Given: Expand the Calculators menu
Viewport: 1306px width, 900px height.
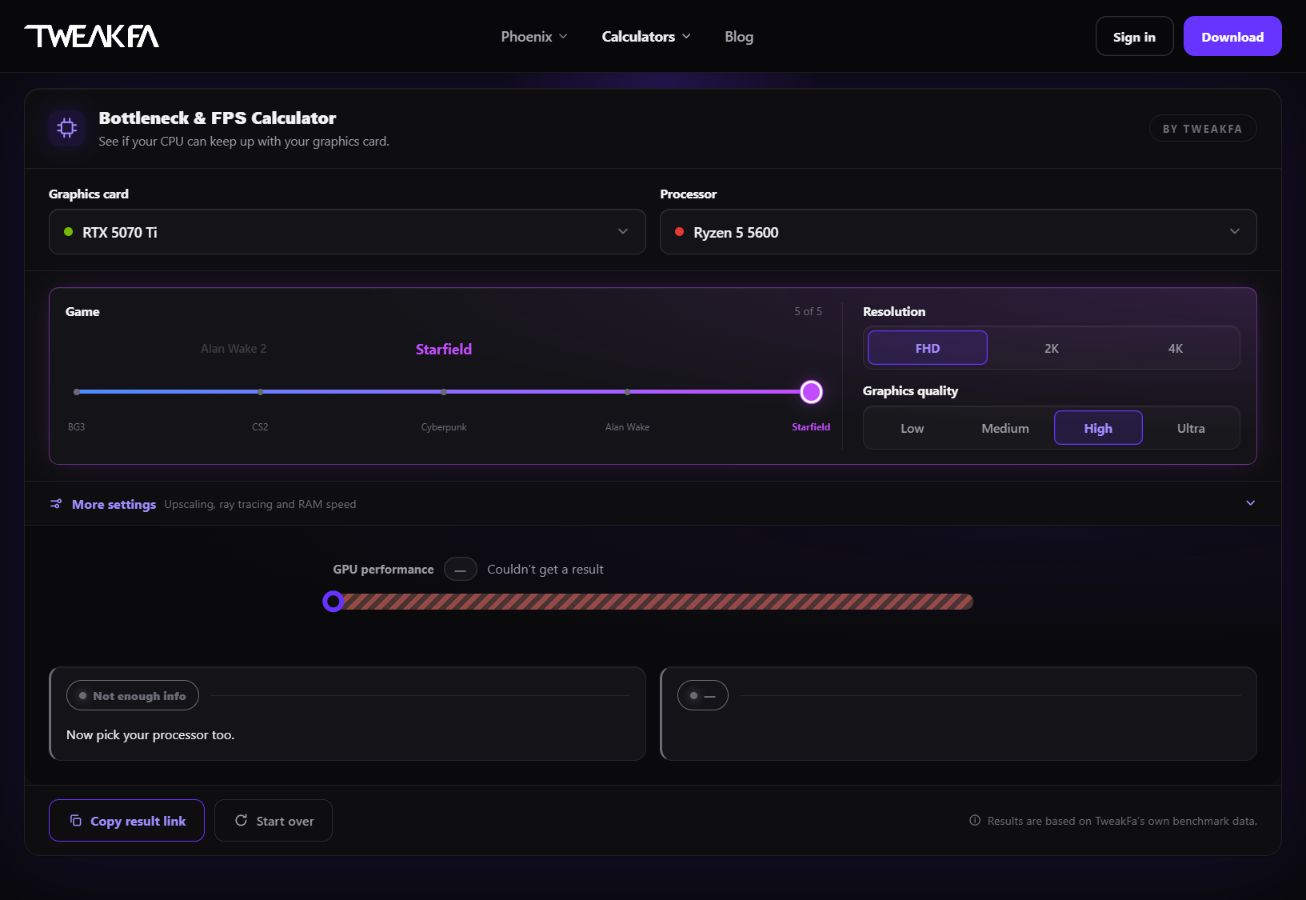Looking at the screenshot, I should tap(646, 37).
